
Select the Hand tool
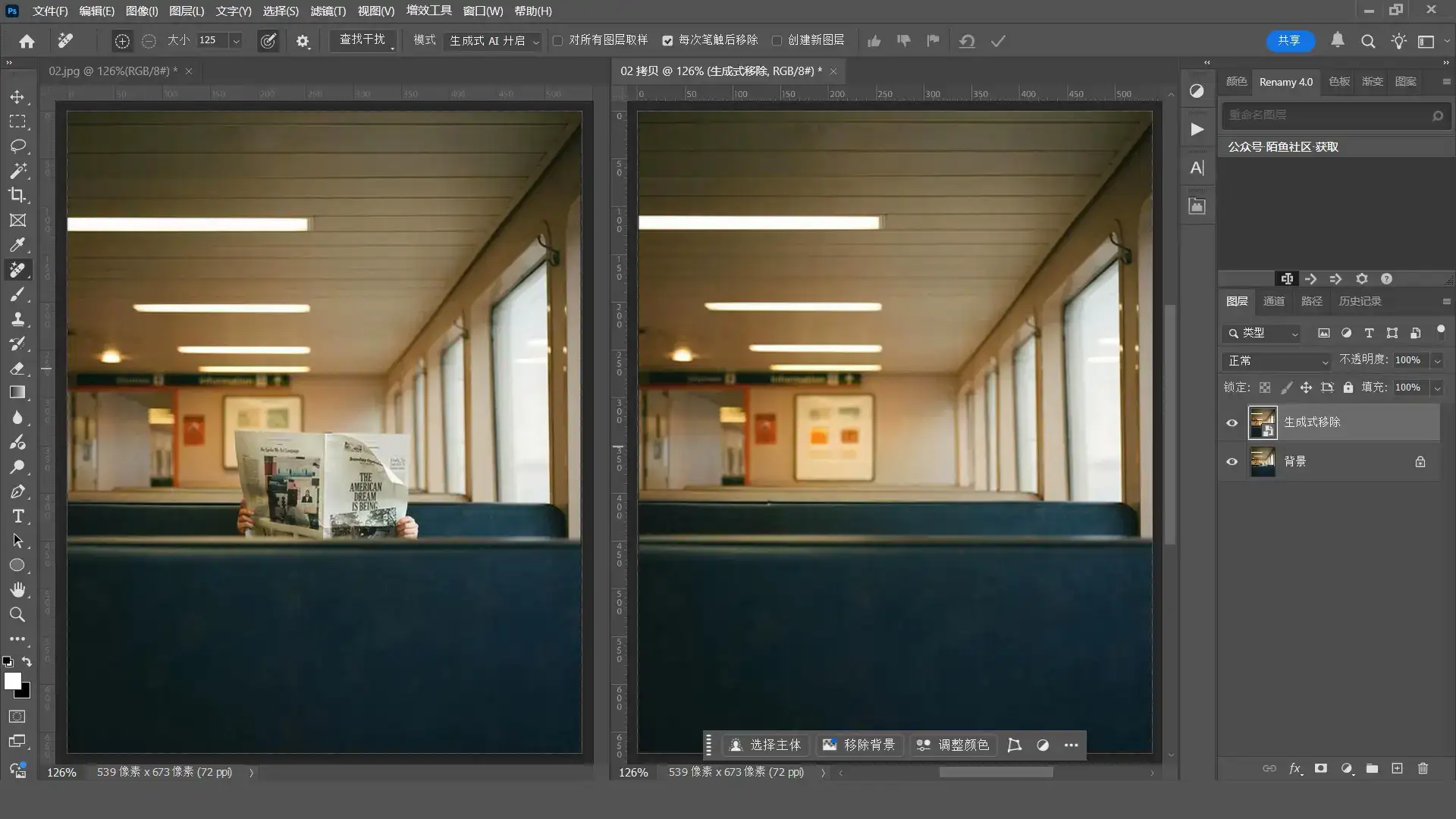click(x=17, y=590)
